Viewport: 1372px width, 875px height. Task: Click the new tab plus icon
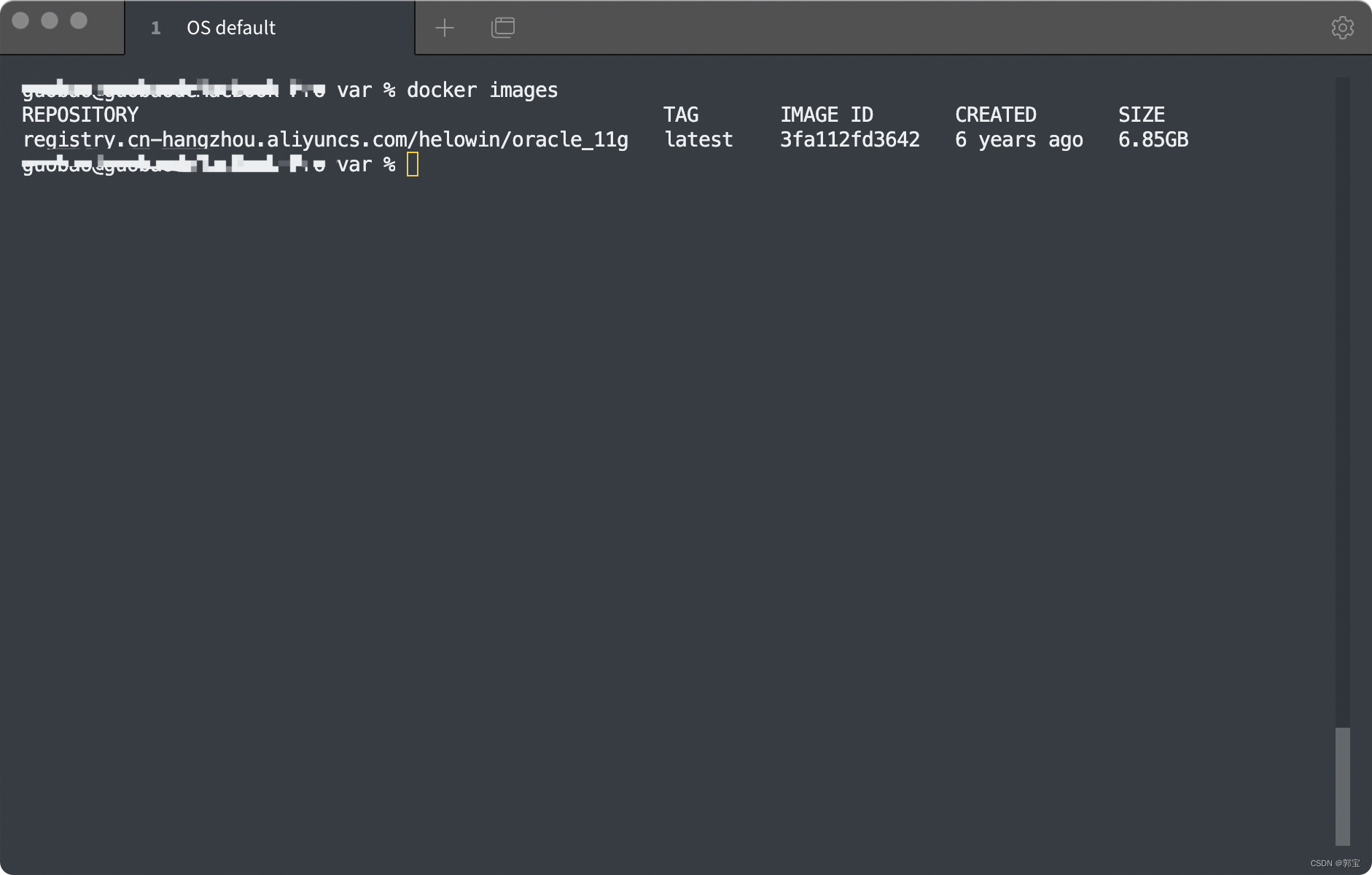click(445, 27)
